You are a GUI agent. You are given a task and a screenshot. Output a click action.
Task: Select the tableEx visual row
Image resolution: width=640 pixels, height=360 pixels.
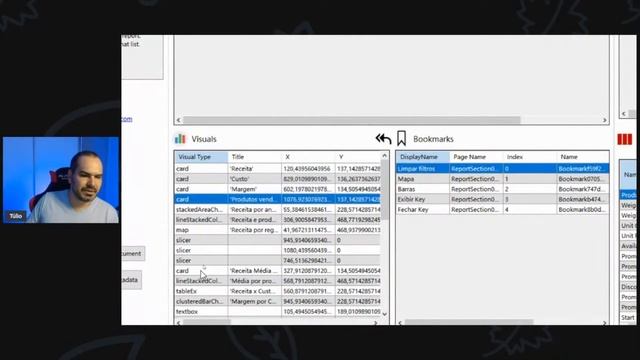coord(278,291)
